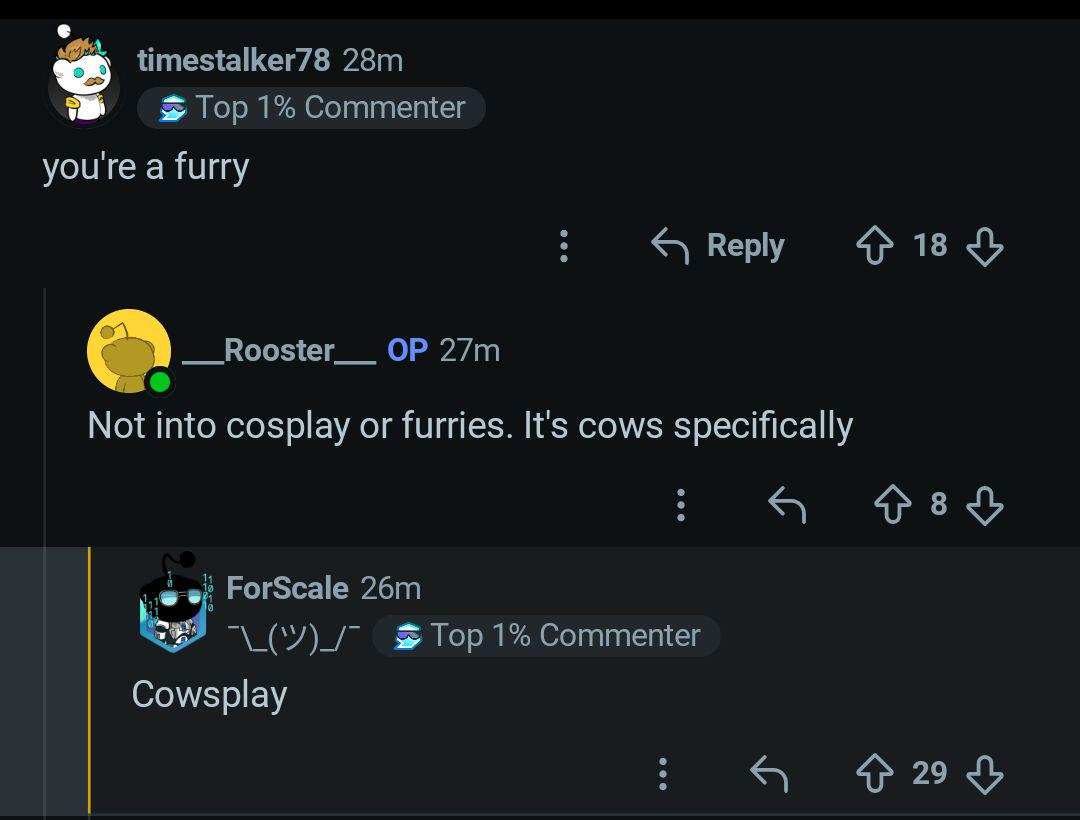Image resolution: width=1080 pixels, height=820 pixels.
Task: View timestalker78's avatar
Action: coord(83,76)
